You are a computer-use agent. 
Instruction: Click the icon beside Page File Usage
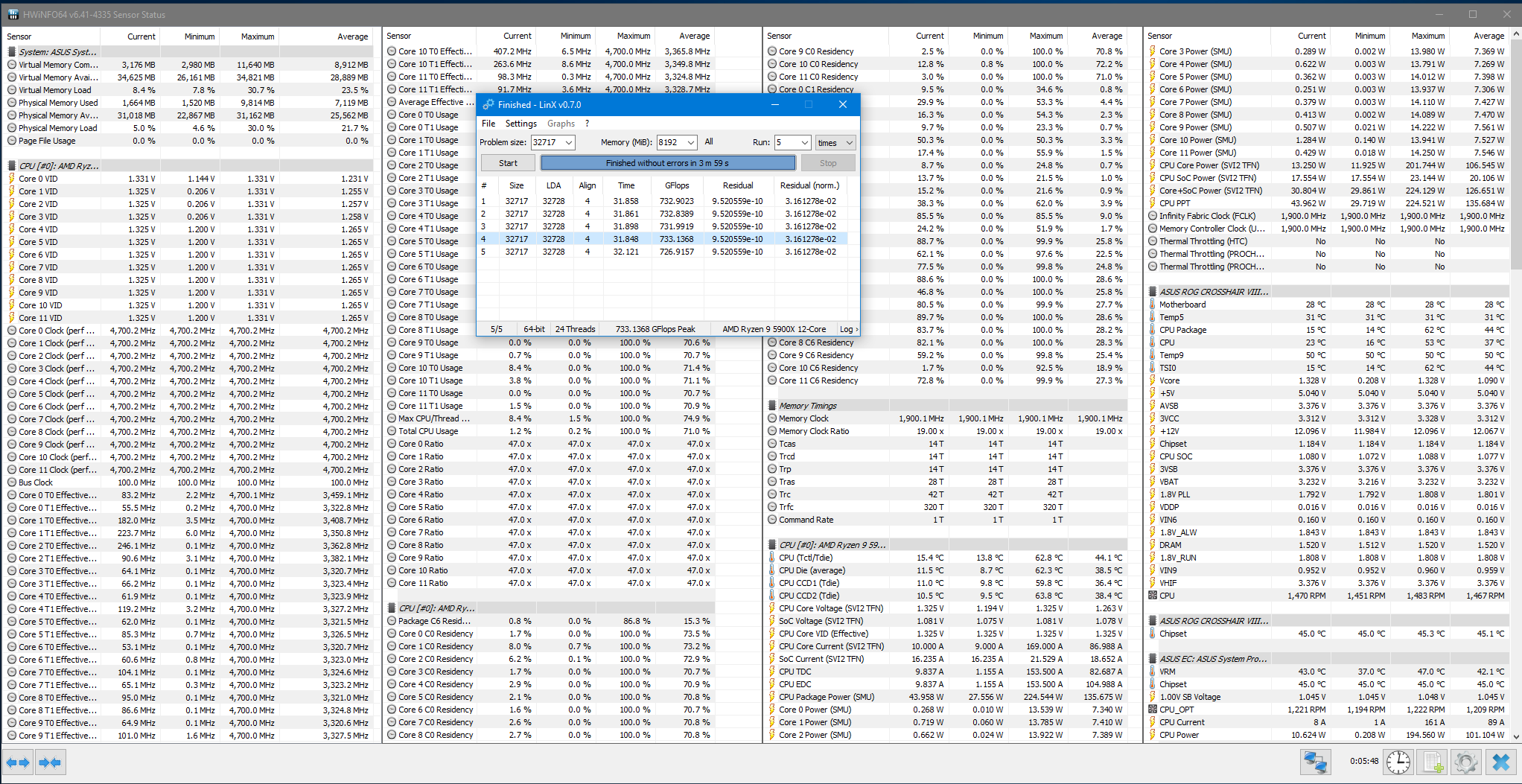coord(12,141)
